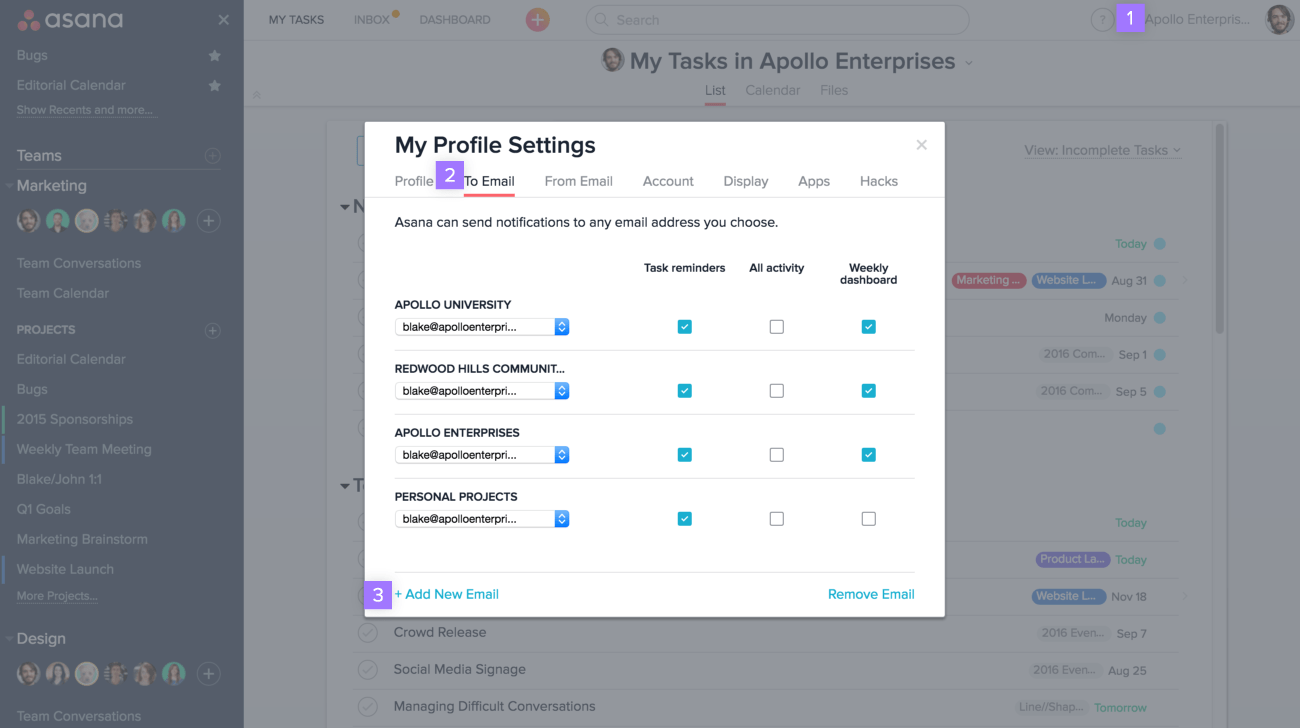This screenshot has height=728, width=1300.
Task: Click in the Search field
Action: tap(777, 20)
